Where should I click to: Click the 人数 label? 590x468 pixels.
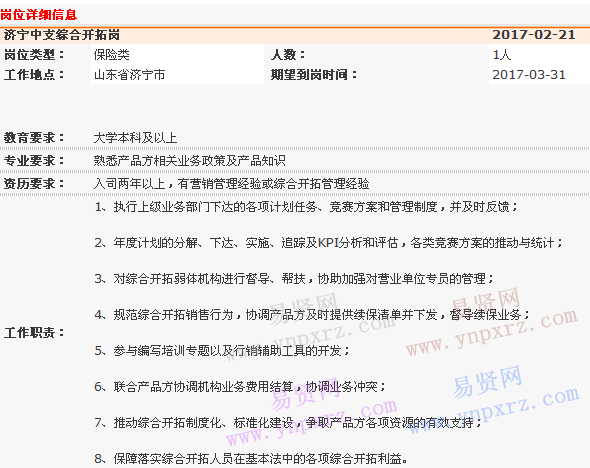288,55
